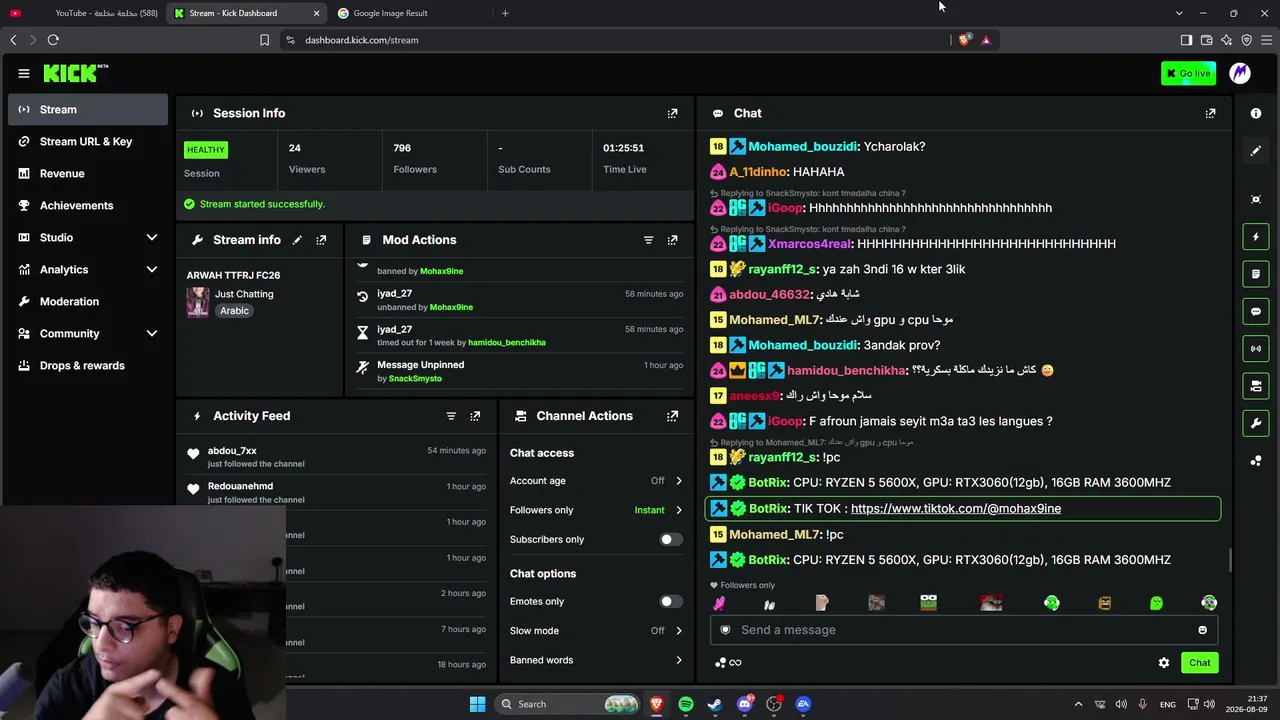Pop out the Channel Actions panel
Viewport: 1280px width, 720px height.
click(x=672, y=416)
